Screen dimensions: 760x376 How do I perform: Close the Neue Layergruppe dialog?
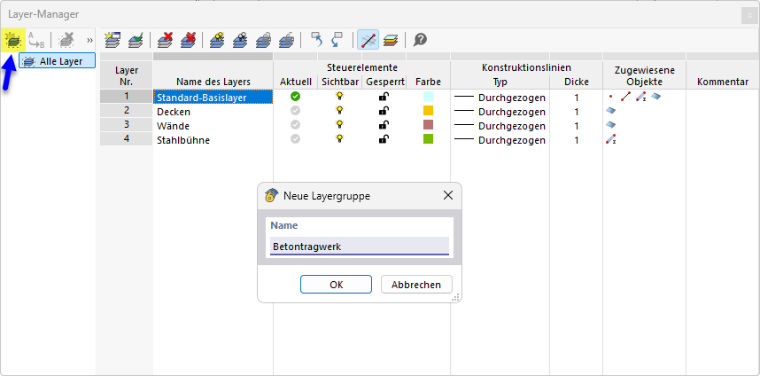tap(448, 195)
